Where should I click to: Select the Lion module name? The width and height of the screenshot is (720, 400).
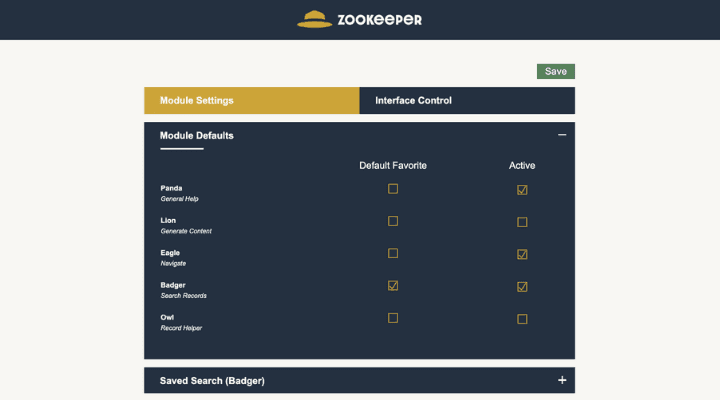168,220
